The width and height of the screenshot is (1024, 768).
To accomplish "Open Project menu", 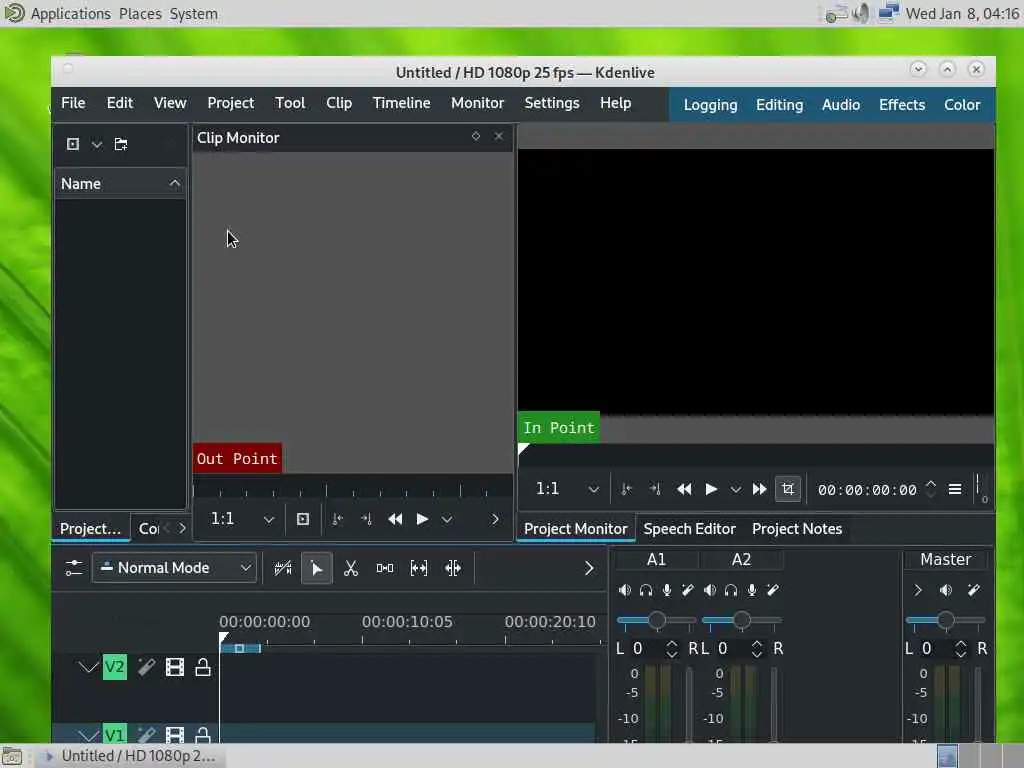I will (231, 103).
